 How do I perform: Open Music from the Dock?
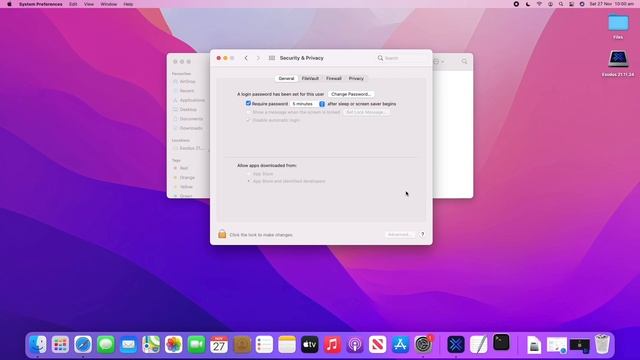point(332,344)
